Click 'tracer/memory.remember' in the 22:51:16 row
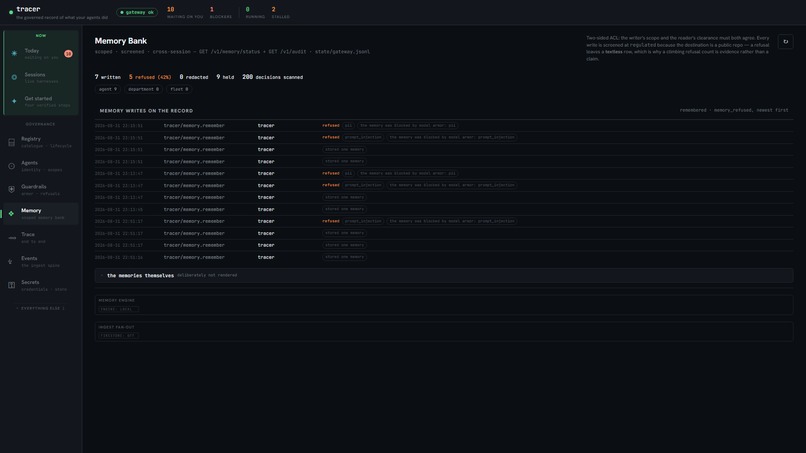This screenshot has height=453, width=806. (x=194, y=257)
